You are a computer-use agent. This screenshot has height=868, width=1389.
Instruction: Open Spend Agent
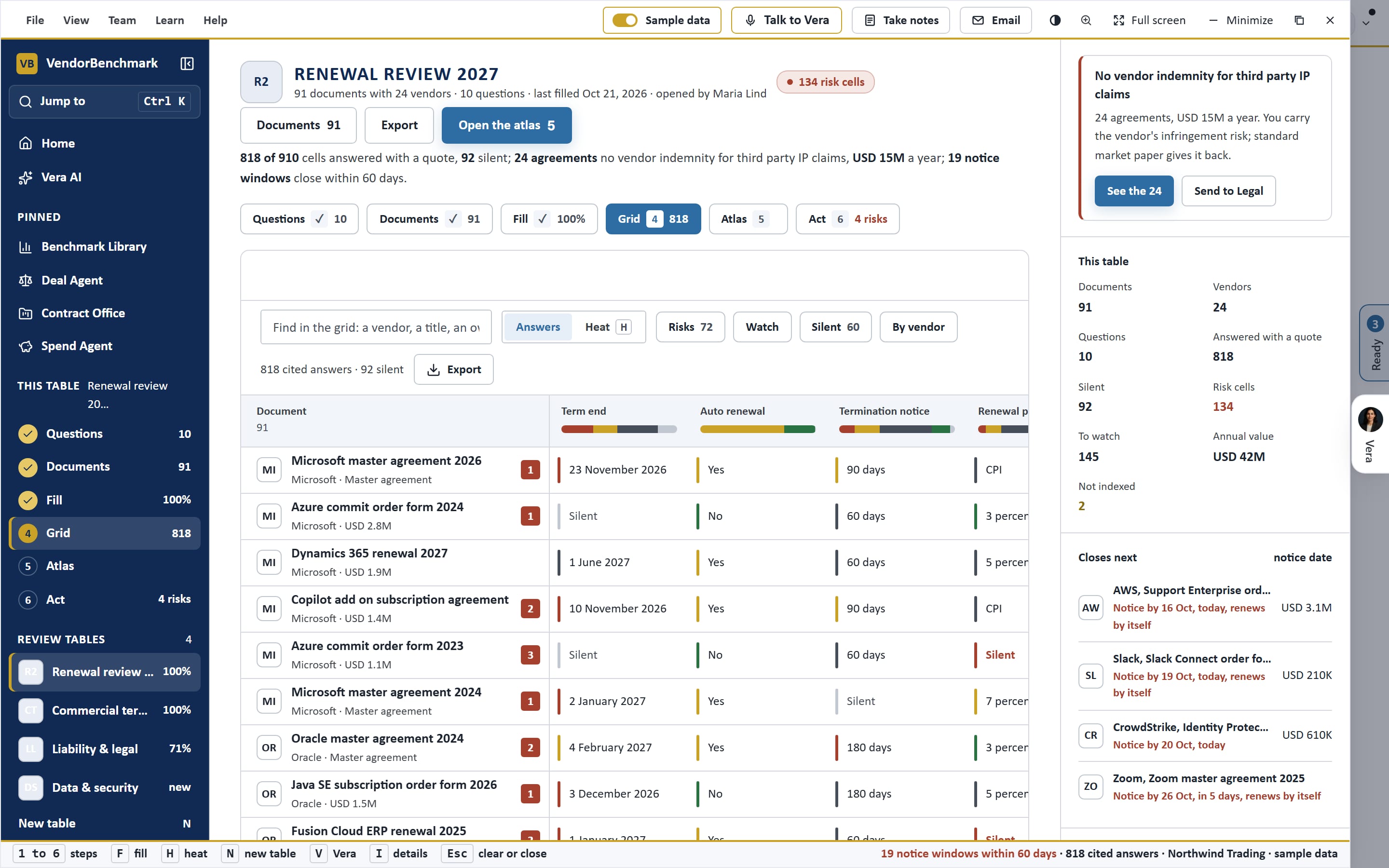[105, 346]
